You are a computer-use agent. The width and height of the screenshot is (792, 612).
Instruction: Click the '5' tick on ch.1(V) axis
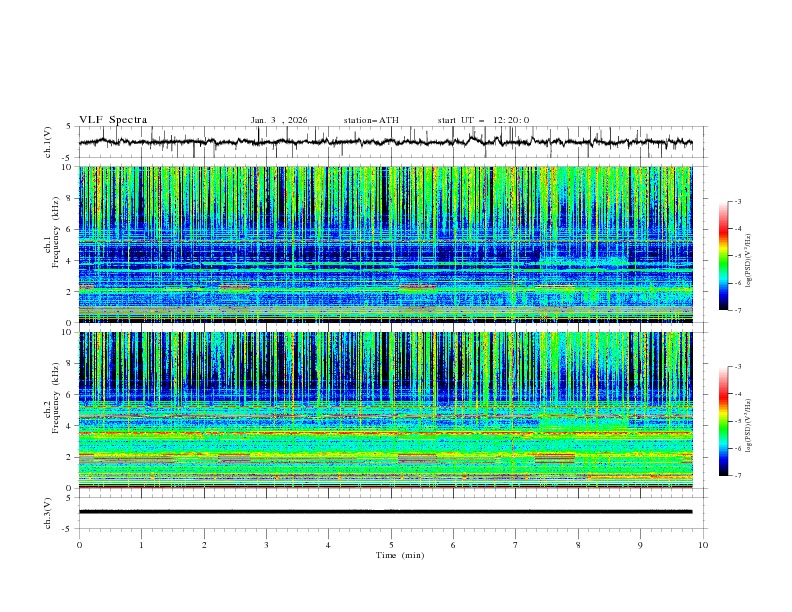68,127
